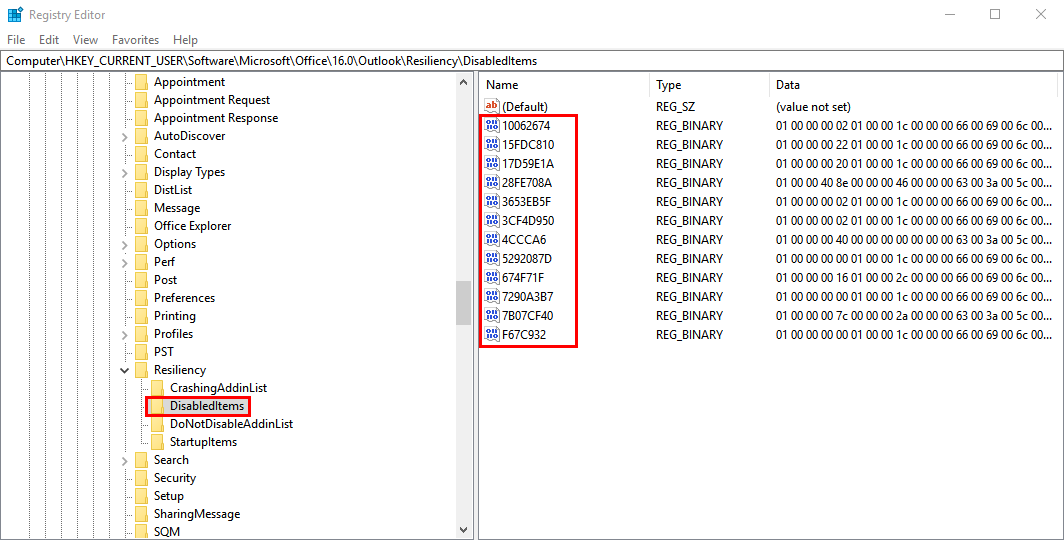
Task: Select the Contact key
Action: [x=174, y=154]
